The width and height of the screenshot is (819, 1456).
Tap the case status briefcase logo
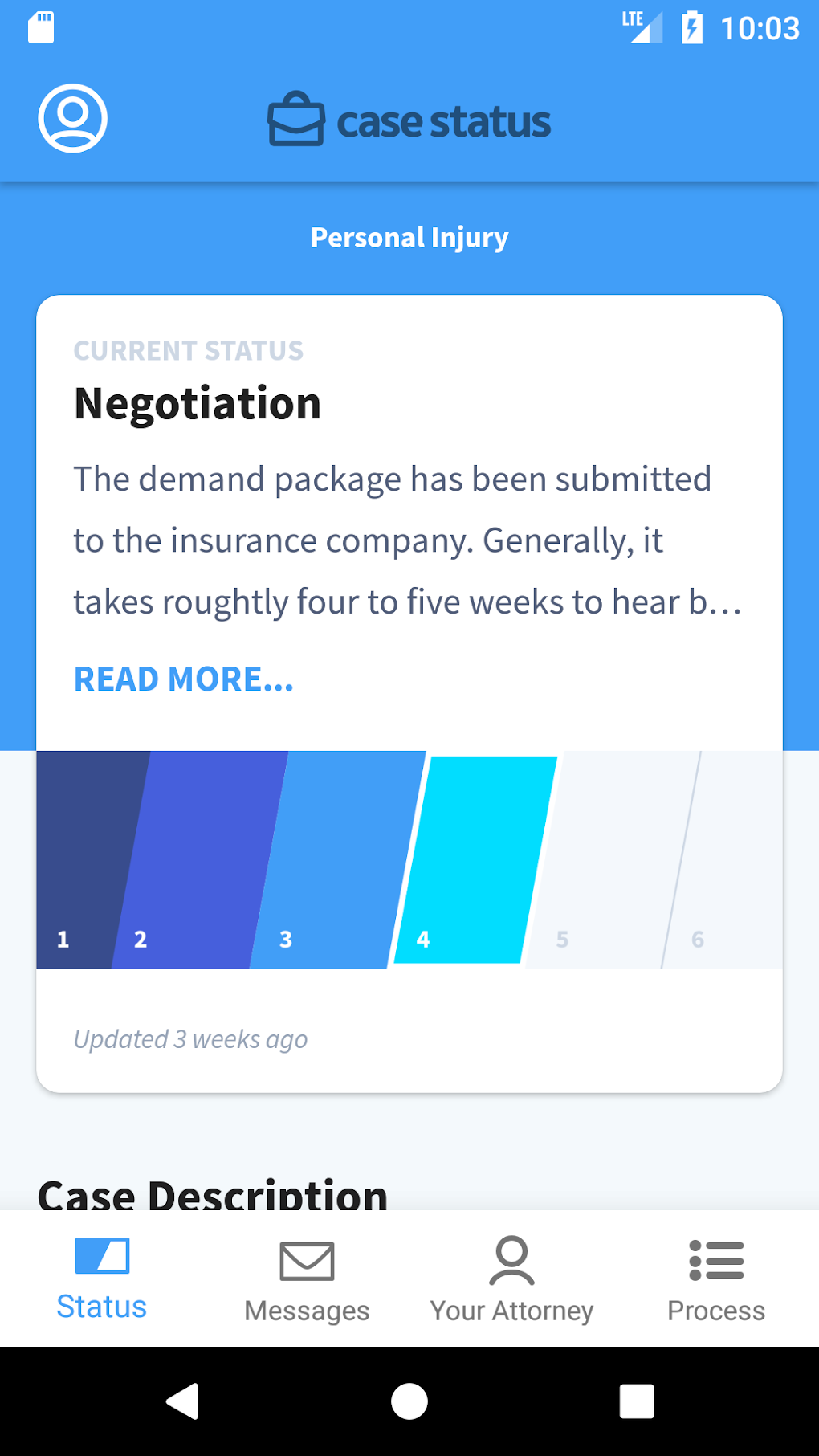click(295, 120)
